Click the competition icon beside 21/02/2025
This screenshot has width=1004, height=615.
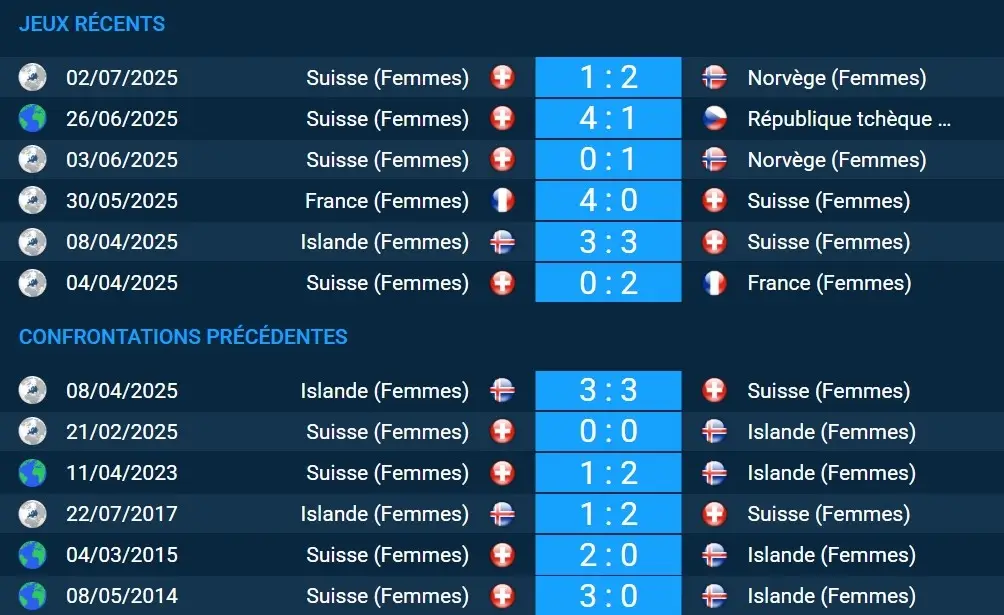click(x=32, y=432)
